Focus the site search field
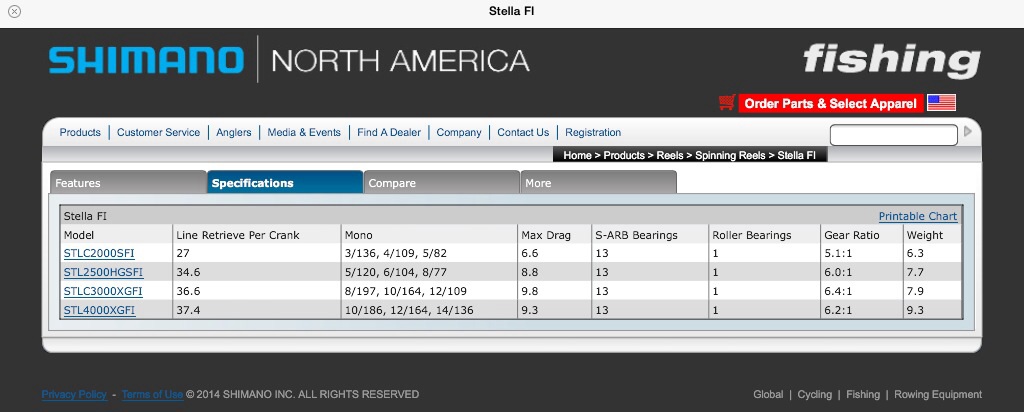The height and width of the screenshot is (412, 1024). tap(893, 135)
